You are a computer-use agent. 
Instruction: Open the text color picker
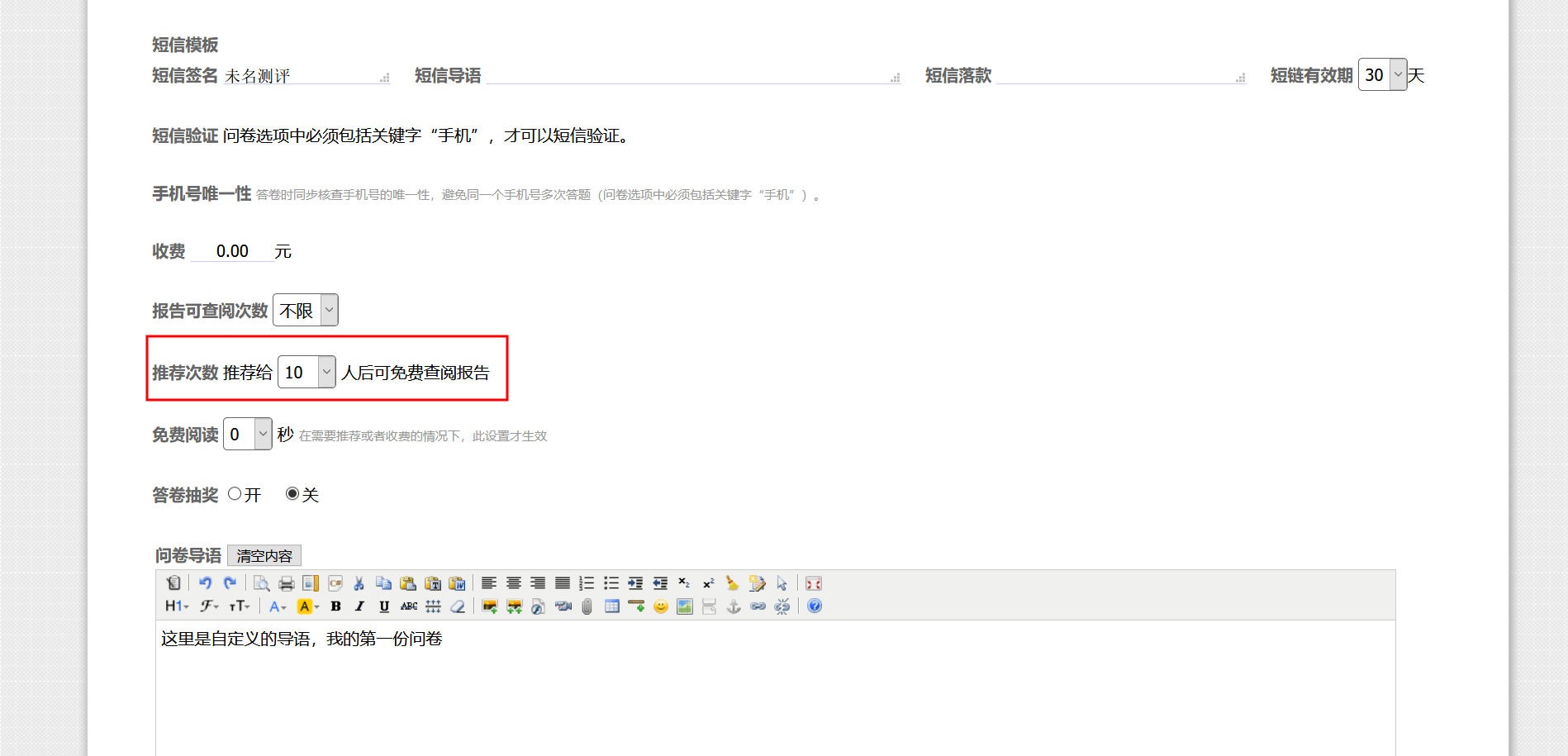point(278,606)
